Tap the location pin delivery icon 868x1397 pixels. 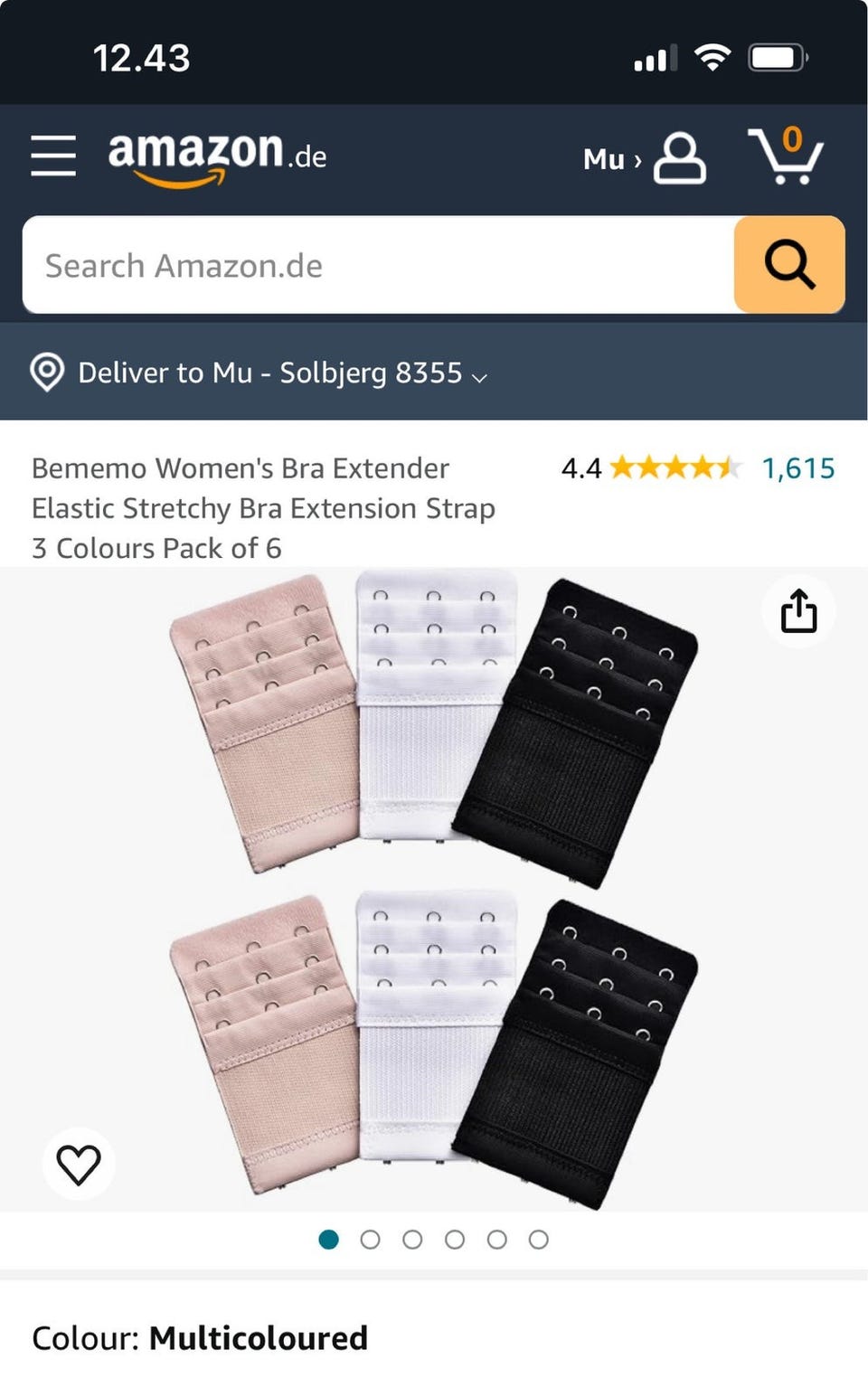[47, 373]
